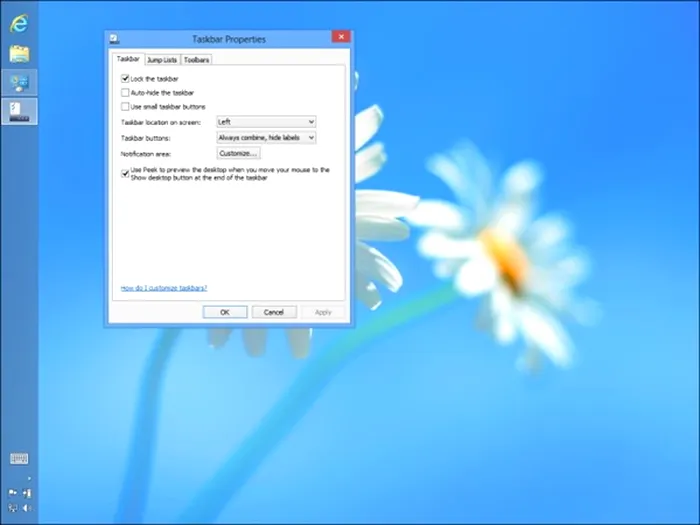Open the Action Center flag icon
Viewport: 700px width, 525px height.
tap(13, 493)
